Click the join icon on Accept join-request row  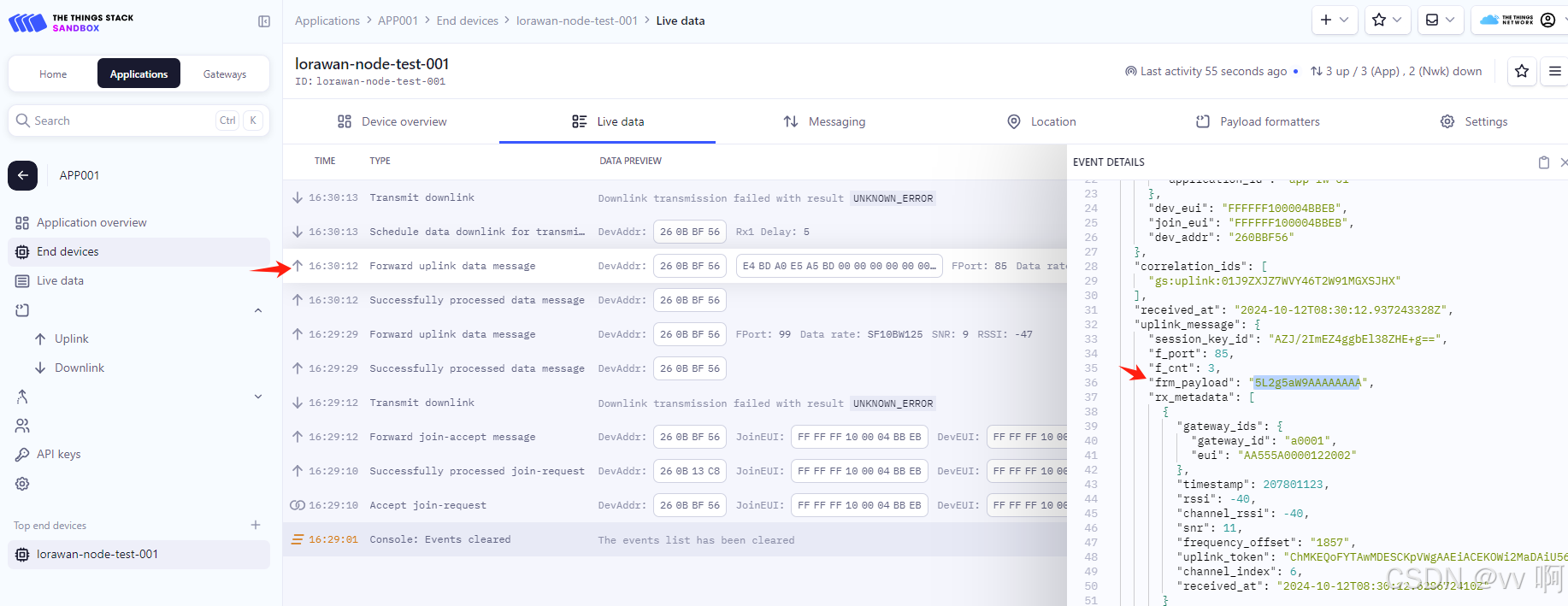(x=298, y=505)
